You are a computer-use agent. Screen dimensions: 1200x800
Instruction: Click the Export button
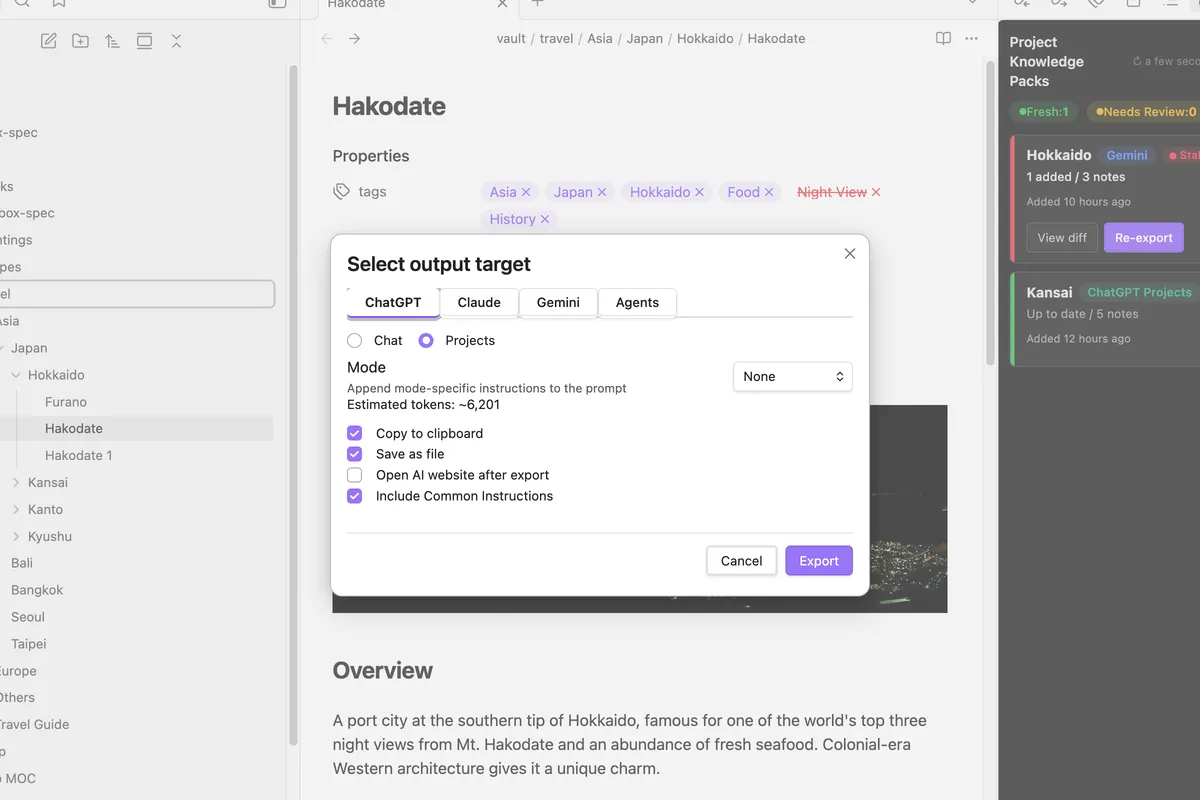819,561
